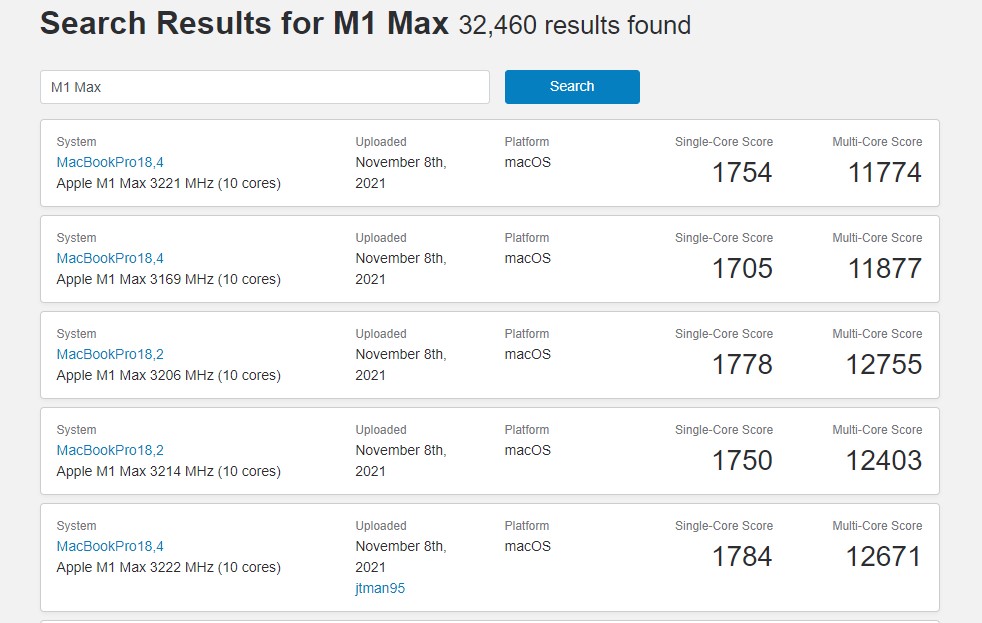The height and width of the screenshot is (623, 982).
Task: Select the single-core score 1705
Action: coord(742,268)
